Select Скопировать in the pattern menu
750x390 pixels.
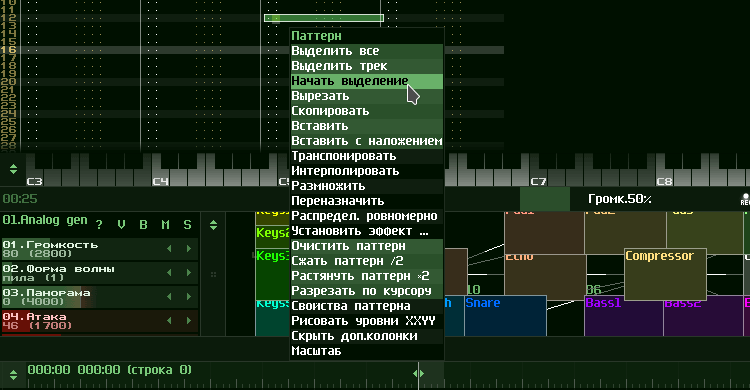367,111
